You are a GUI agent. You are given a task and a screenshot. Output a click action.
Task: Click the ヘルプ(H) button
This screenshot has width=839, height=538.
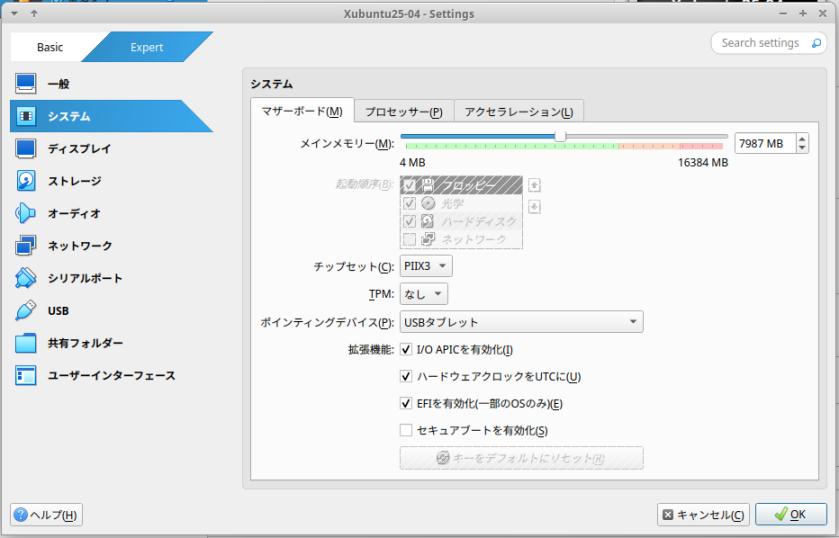tap(46, 515)
